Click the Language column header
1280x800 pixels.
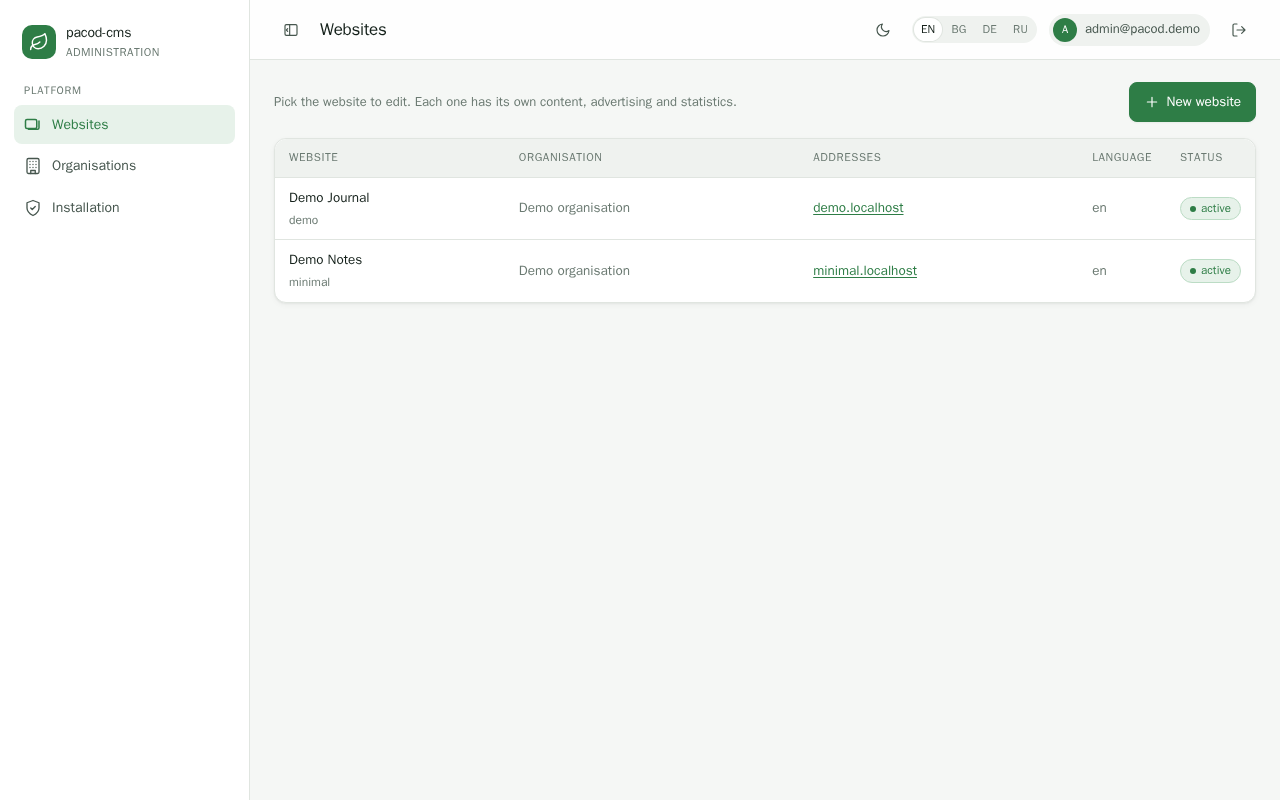click(x=1122, y=158)
